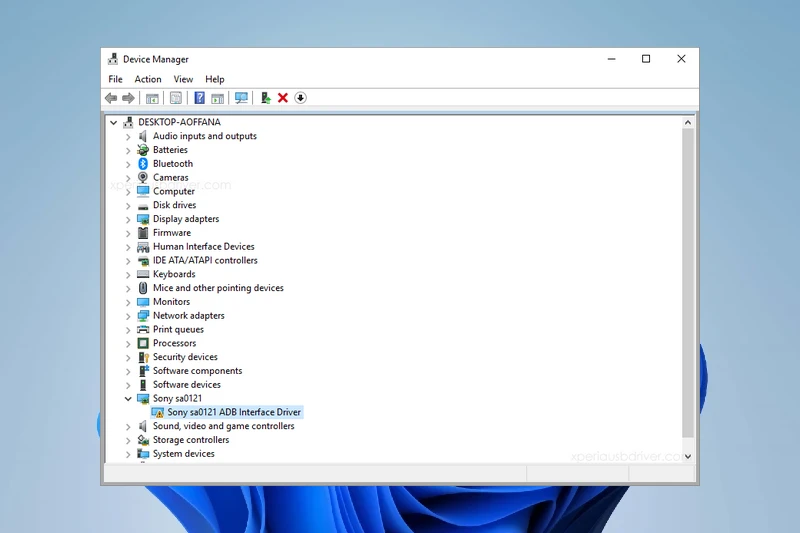Click the Help question mark toolbar icon
This screenshot has width=800, height=533.
pos(199,98)
